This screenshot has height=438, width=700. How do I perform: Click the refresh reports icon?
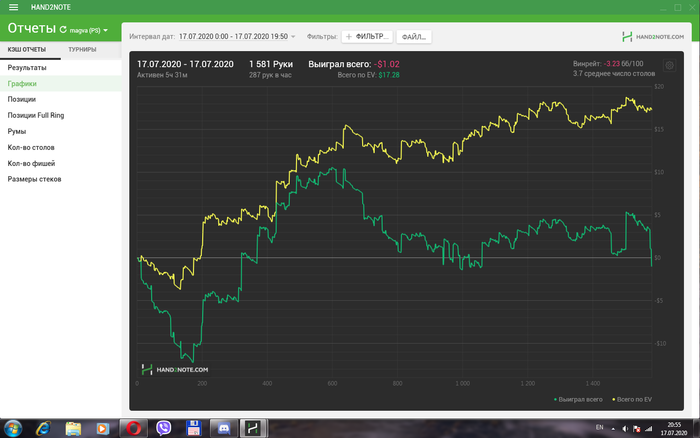[63, 29]
